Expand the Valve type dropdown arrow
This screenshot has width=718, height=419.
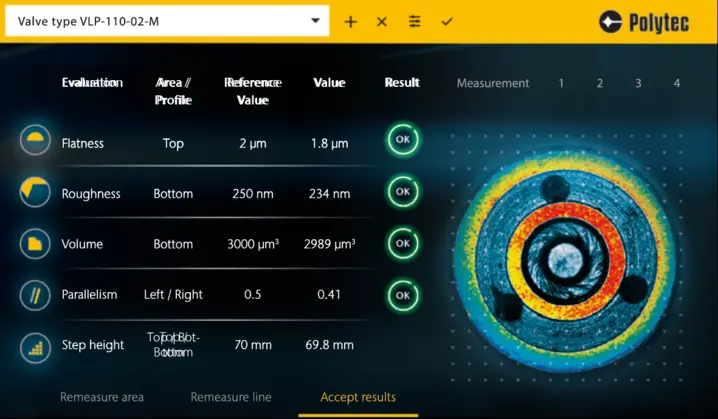tap(316, 21)
